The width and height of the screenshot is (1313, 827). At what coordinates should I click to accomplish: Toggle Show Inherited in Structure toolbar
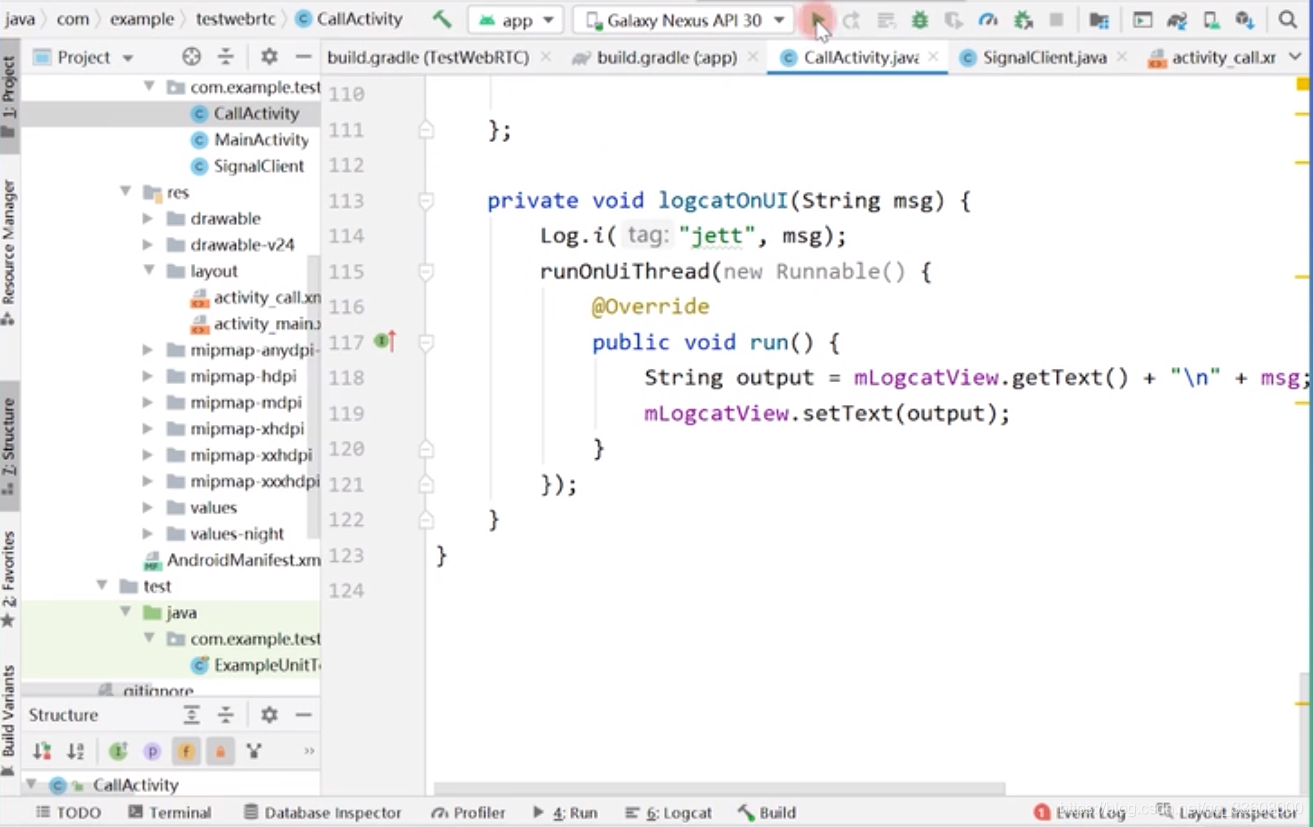pos(118,751)
